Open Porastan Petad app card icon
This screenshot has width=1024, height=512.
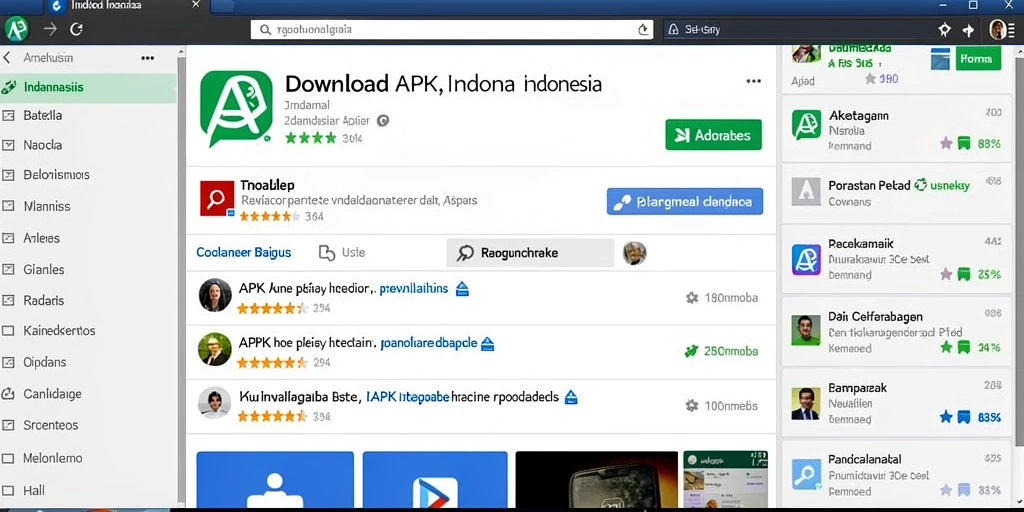(x=807, y=191)
